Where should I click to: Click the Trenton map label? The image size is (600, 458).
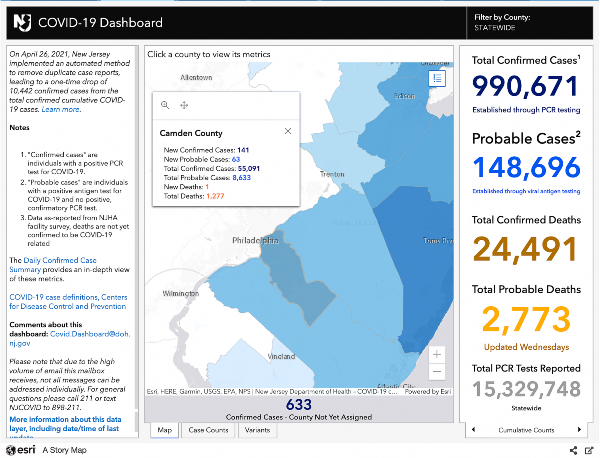(332, 174)
